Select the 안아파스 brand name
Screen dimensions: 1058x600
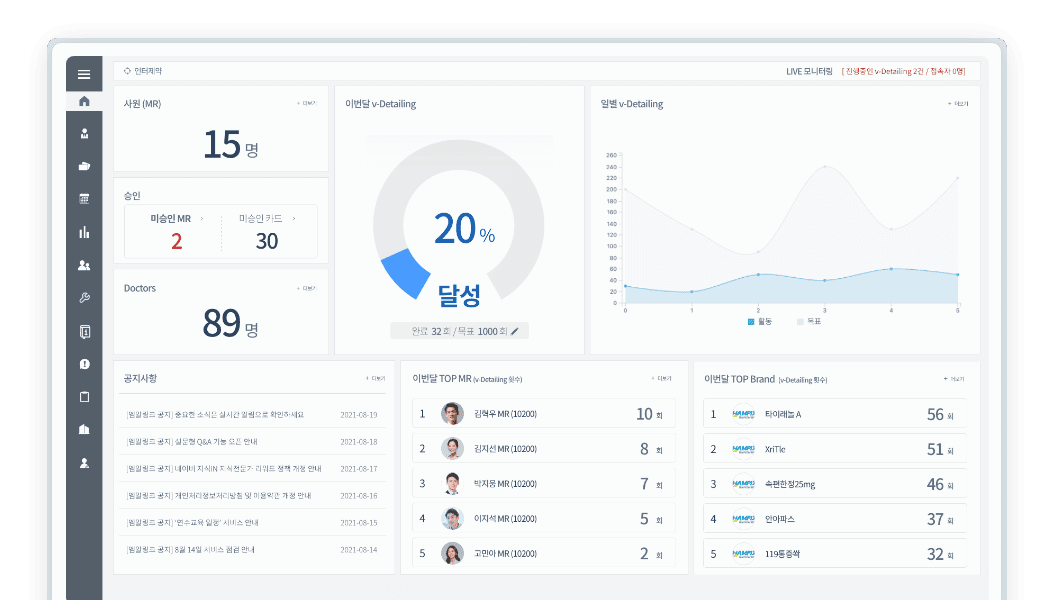779,519
